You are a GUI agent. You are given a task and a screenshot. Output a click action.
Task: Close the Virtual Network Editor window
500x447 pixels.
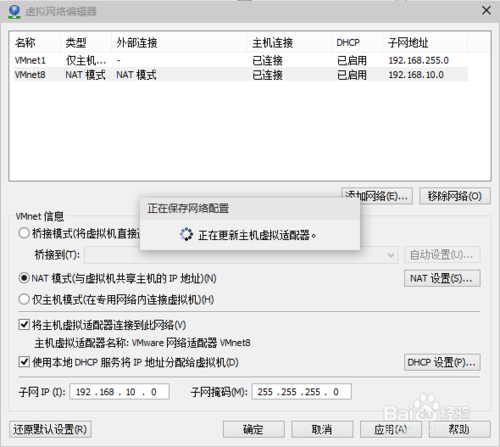click(x=486, y=10)
